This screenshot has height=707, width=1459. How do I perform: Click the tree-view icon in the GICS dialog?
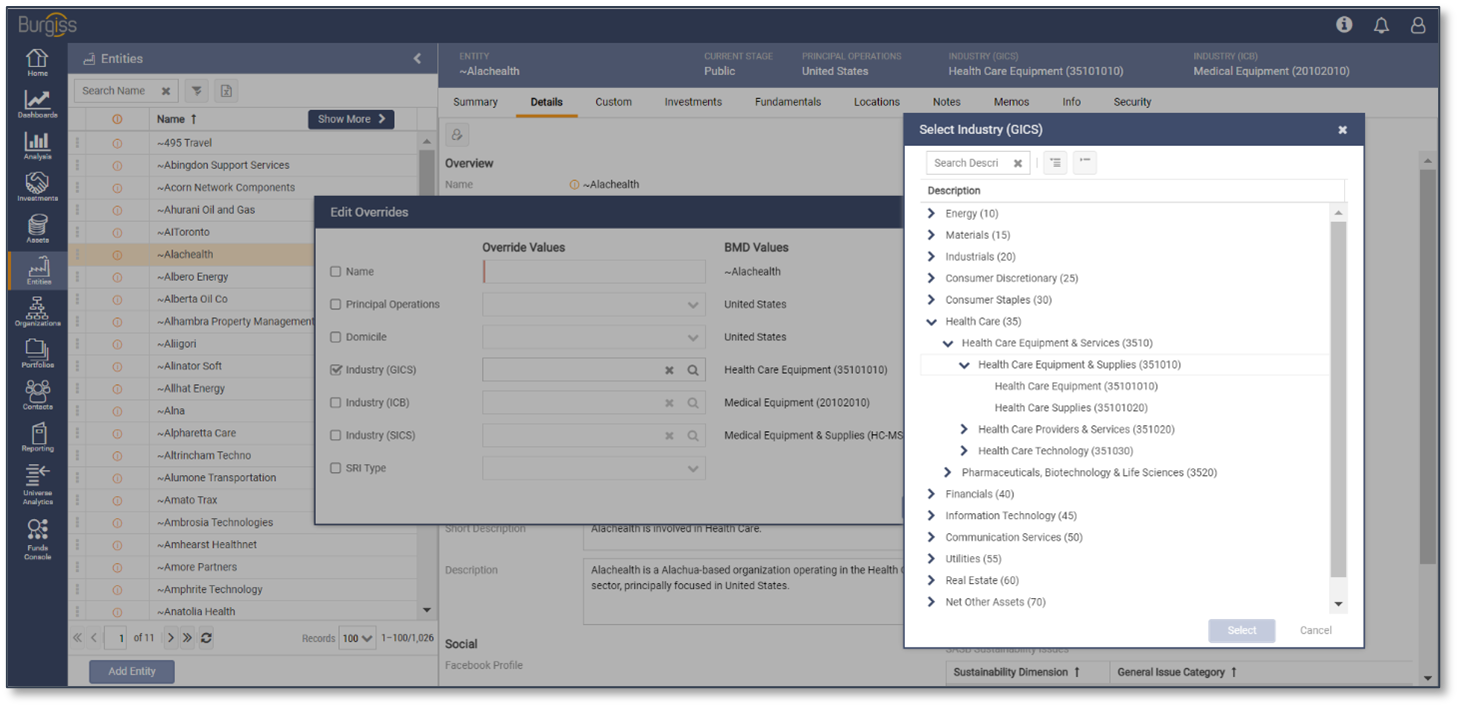click(1054, 161)
